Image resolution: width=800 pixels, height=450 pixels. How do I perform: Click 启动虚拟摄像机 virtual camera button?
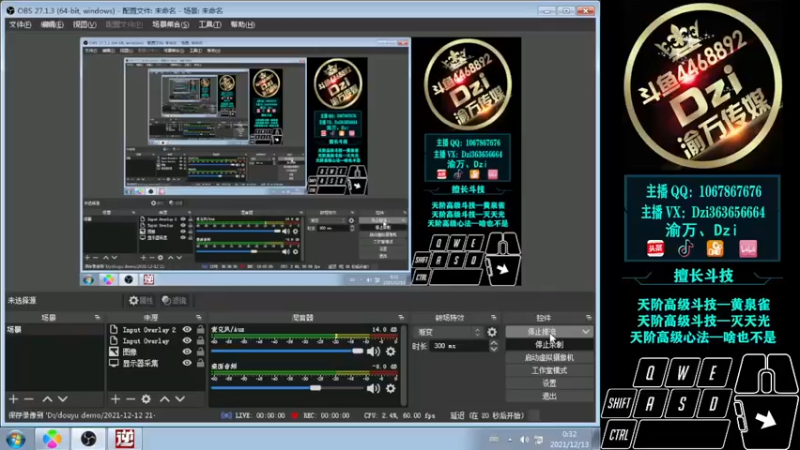549,358
